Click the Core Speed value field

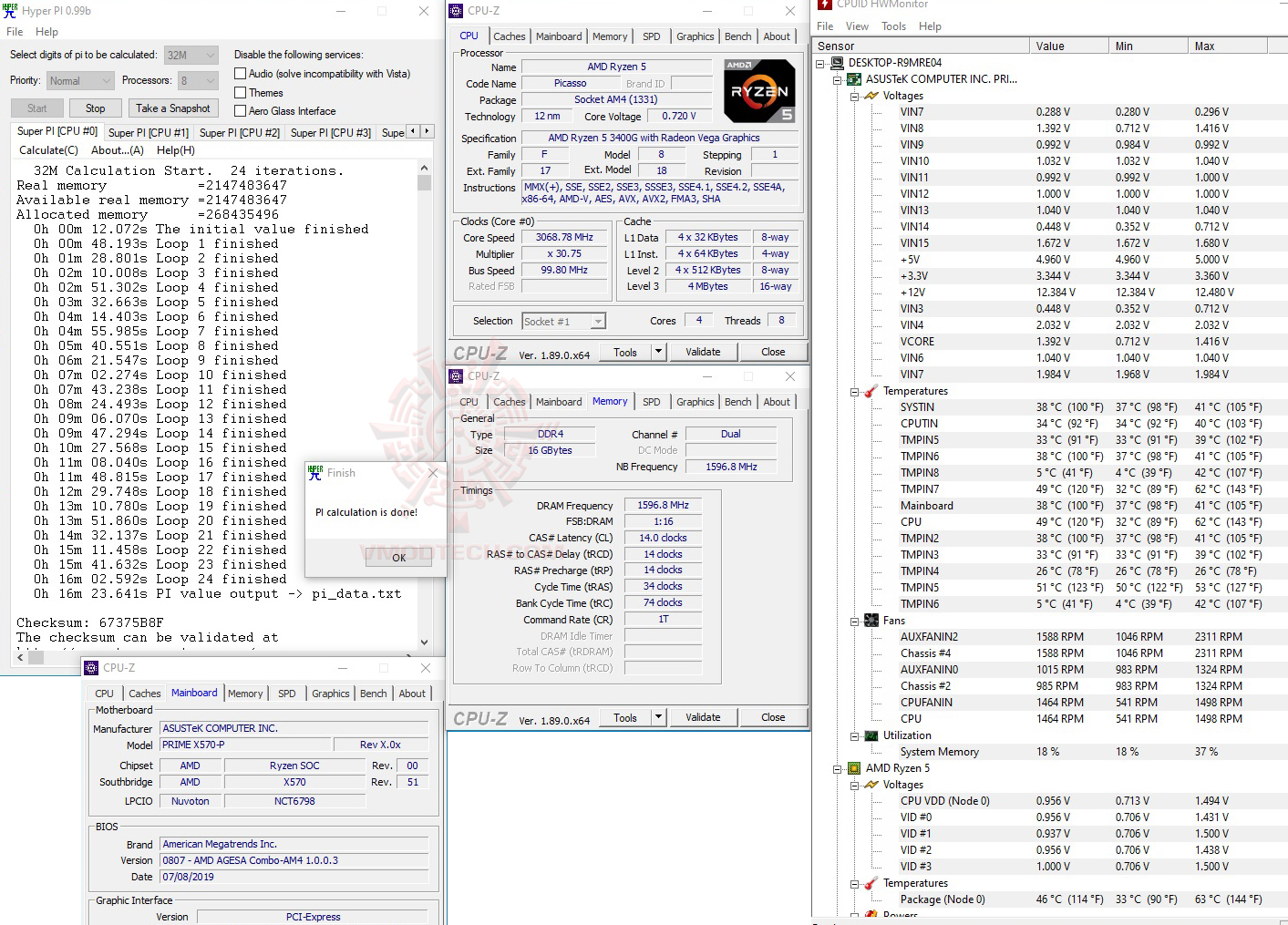point(564,237)
